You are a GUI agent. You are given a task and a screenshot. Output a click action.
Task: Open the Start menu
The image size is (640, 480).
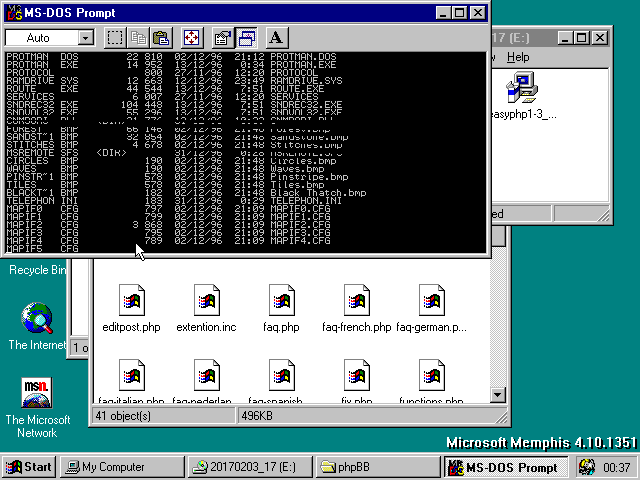click(x=29, y=467)
